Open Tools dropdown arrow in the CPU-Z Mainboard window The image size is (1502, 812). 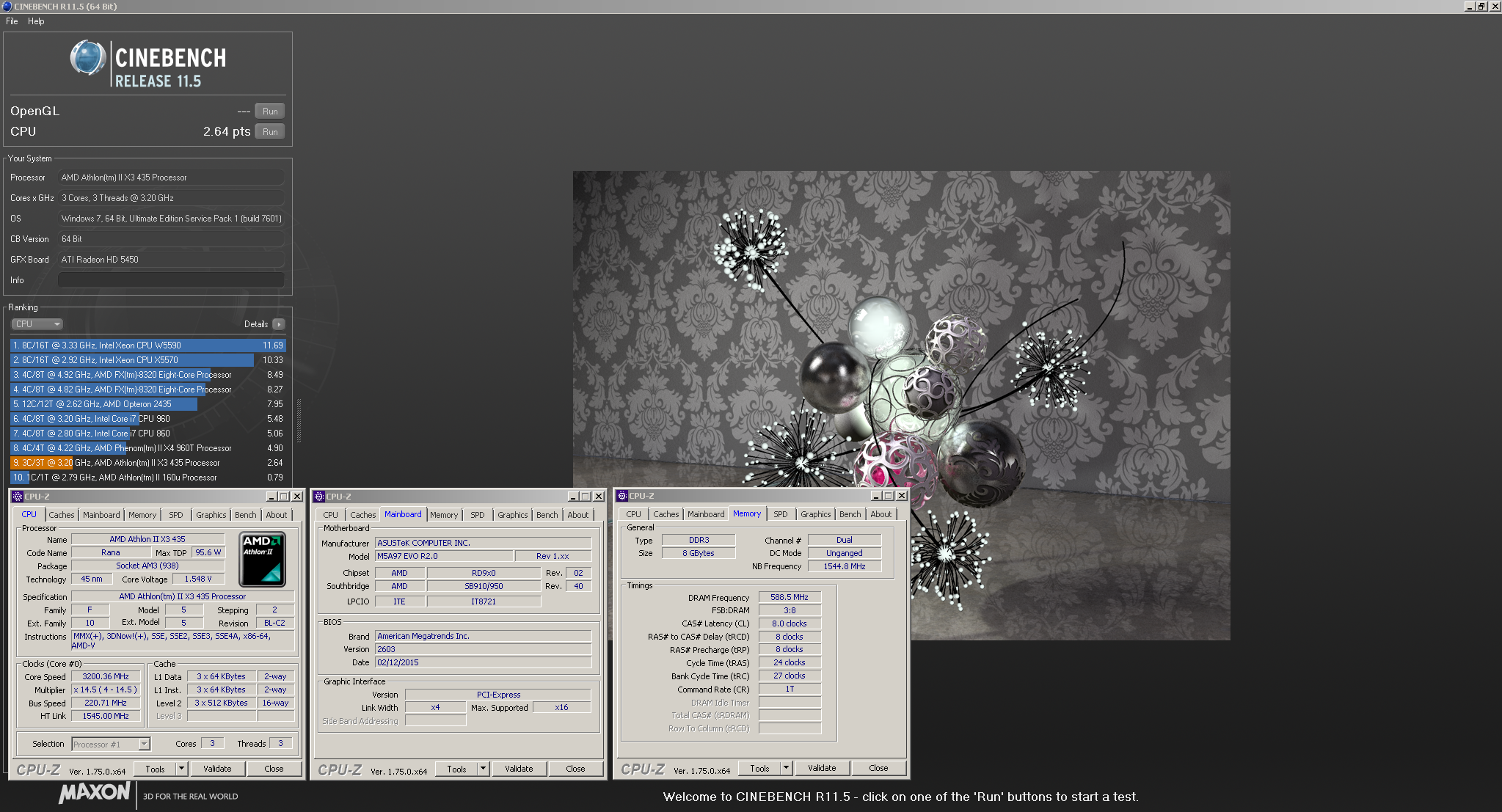point(484,769)
